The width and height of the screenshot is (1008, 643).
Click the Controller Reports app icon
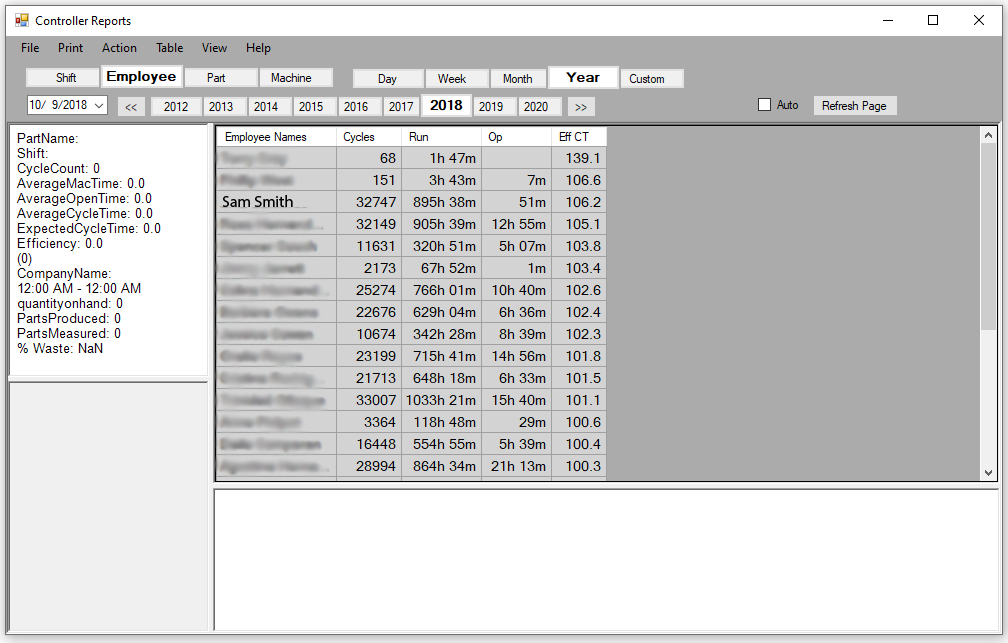click(21, 20)
